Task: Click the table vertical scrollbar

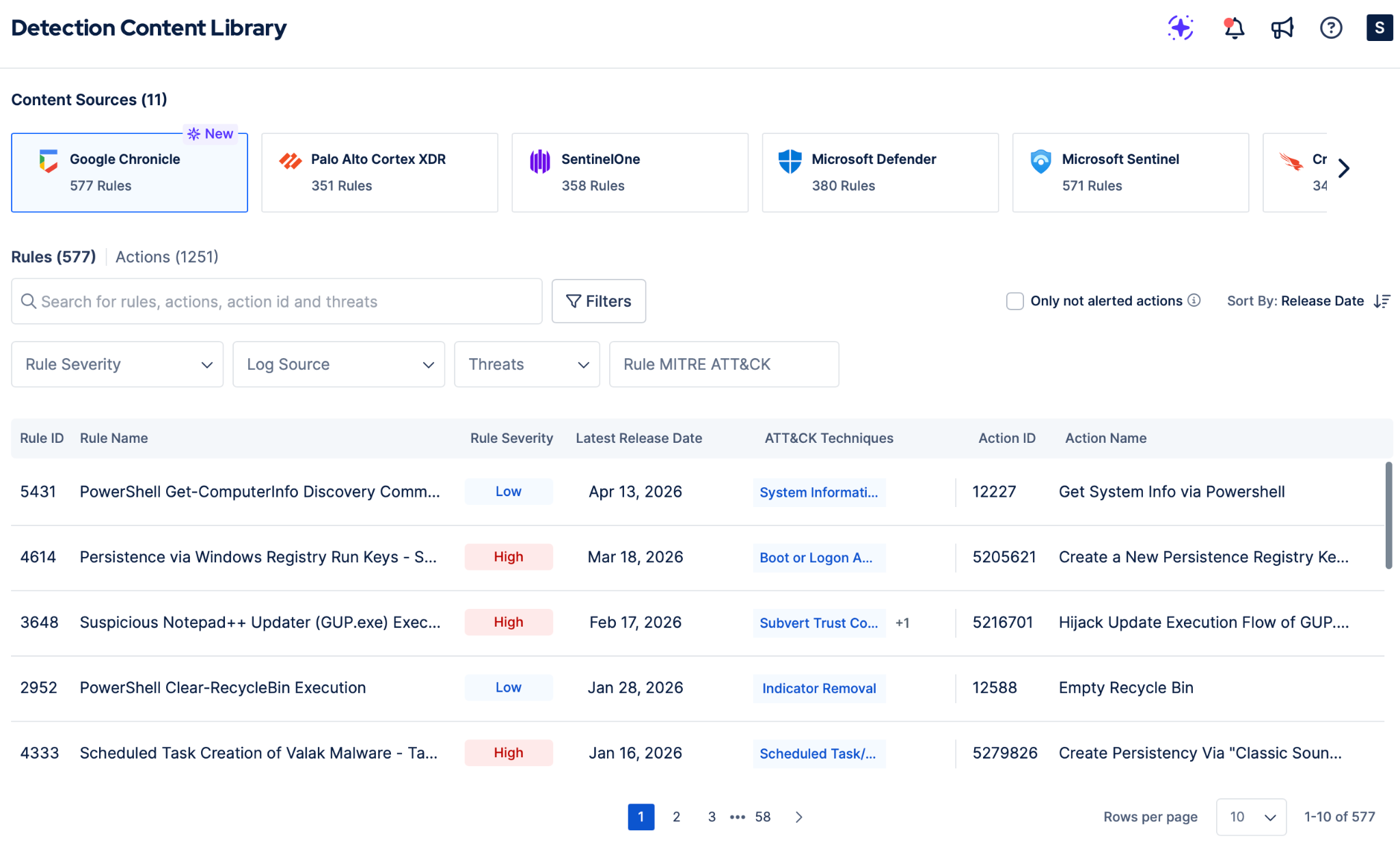Action: pos(1388,515)
